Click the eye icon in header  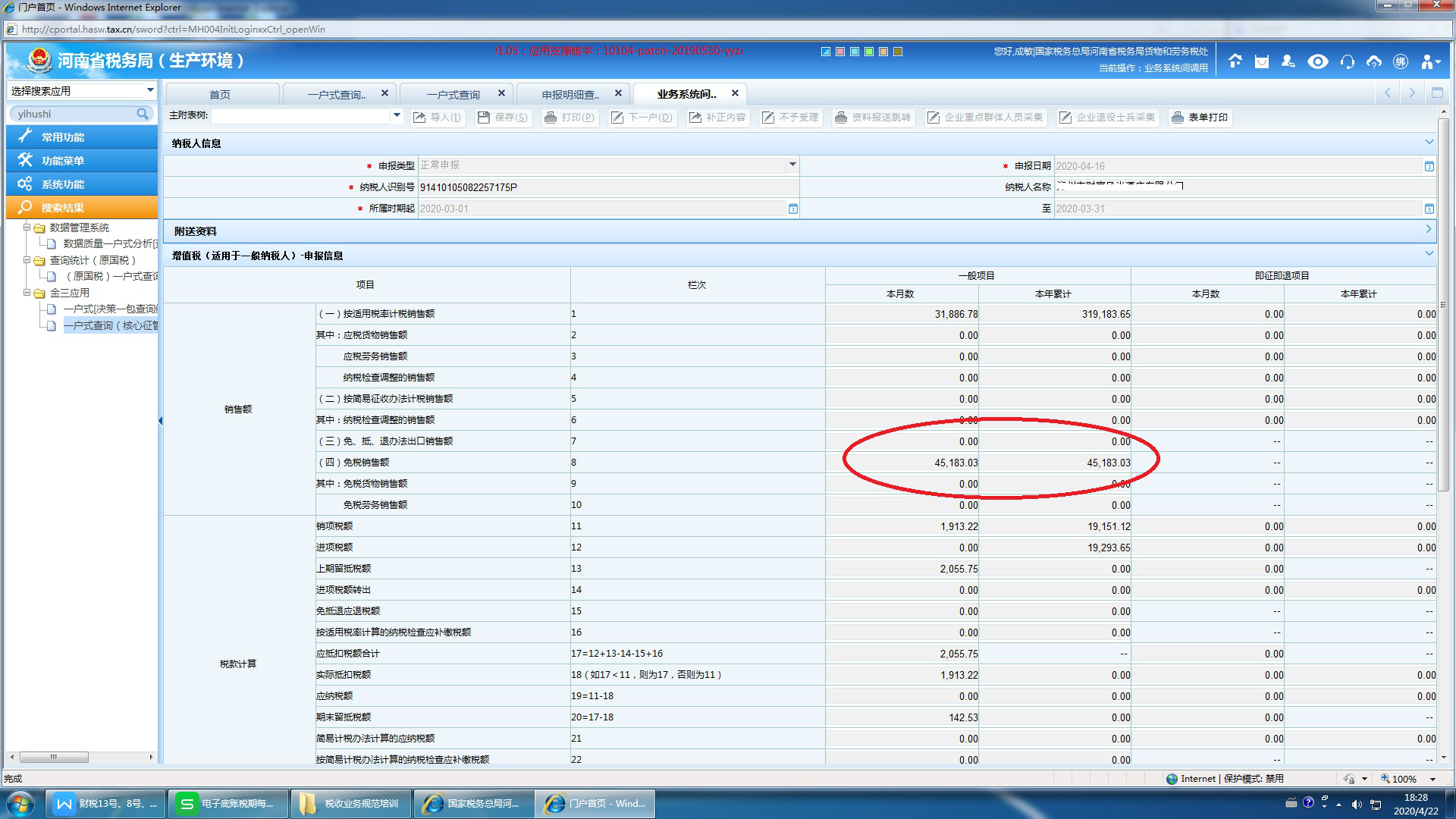[x=1318, y=61]
